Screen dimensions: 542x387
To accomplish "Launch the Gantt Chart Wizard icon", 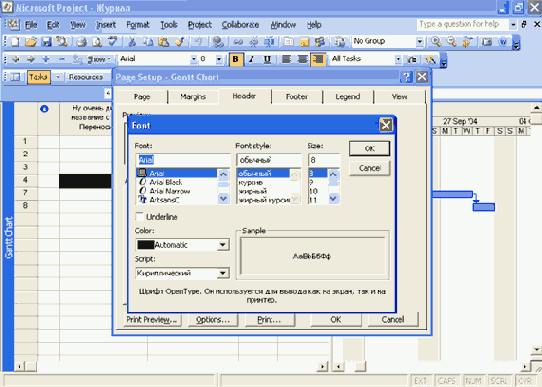I will point(430,59).
